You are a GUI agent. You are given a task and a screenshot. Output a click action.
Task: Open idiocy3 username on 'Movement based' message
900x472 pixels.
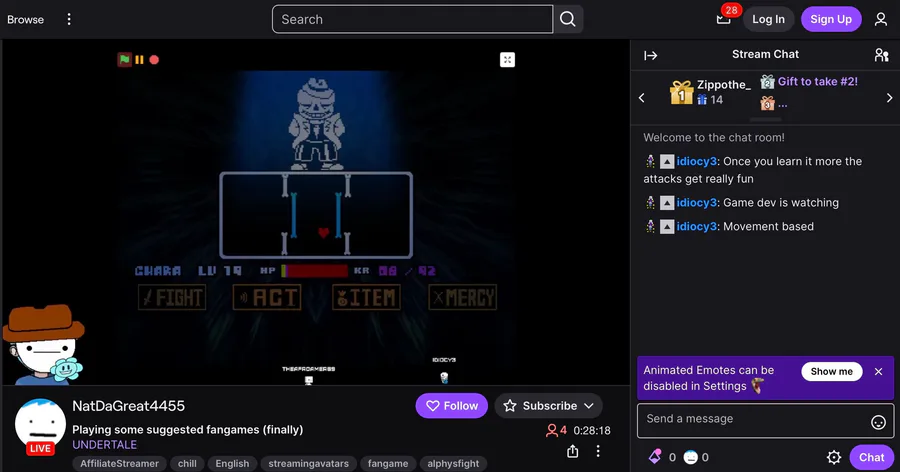click(x=697, y=226)
